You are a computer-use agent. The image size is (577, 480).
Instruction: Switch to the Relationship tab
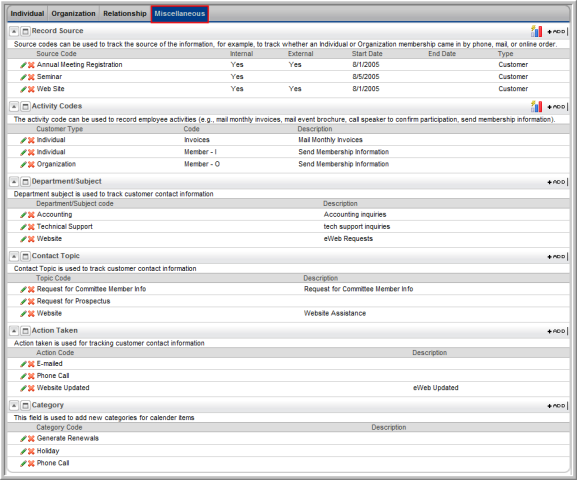(125, 14)
